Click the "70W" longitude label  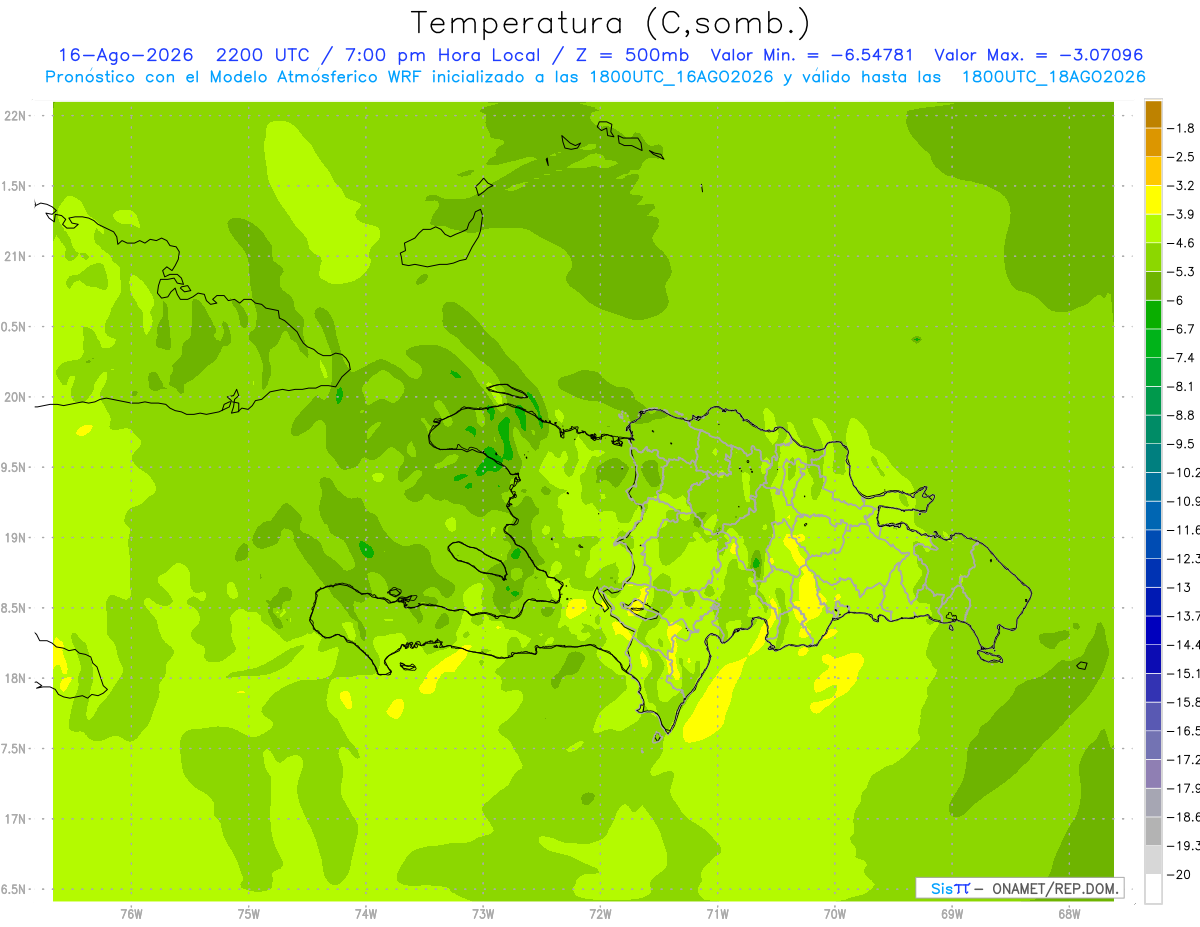click(835, 914)
